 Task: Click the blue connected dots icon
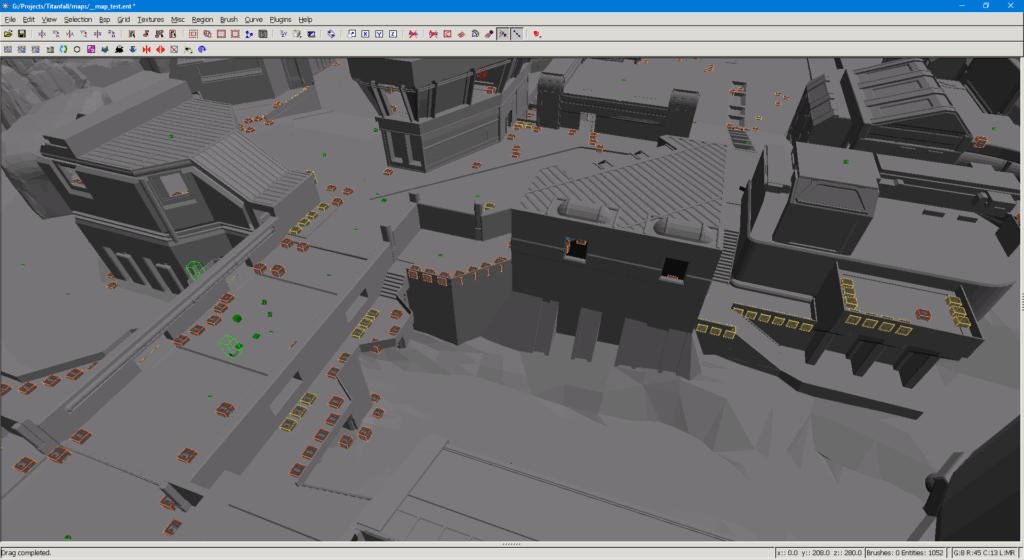pos(249,34)
